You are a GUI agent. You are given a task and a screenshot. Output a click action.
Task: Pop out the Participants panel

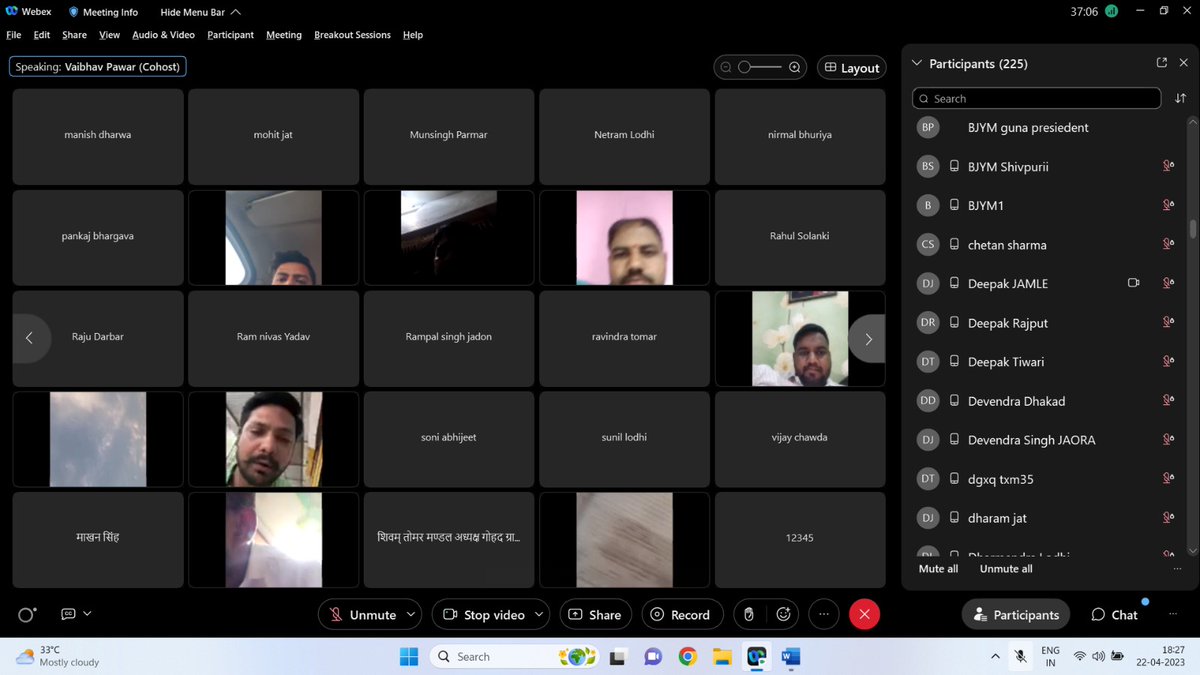(x=1161, y=63)
